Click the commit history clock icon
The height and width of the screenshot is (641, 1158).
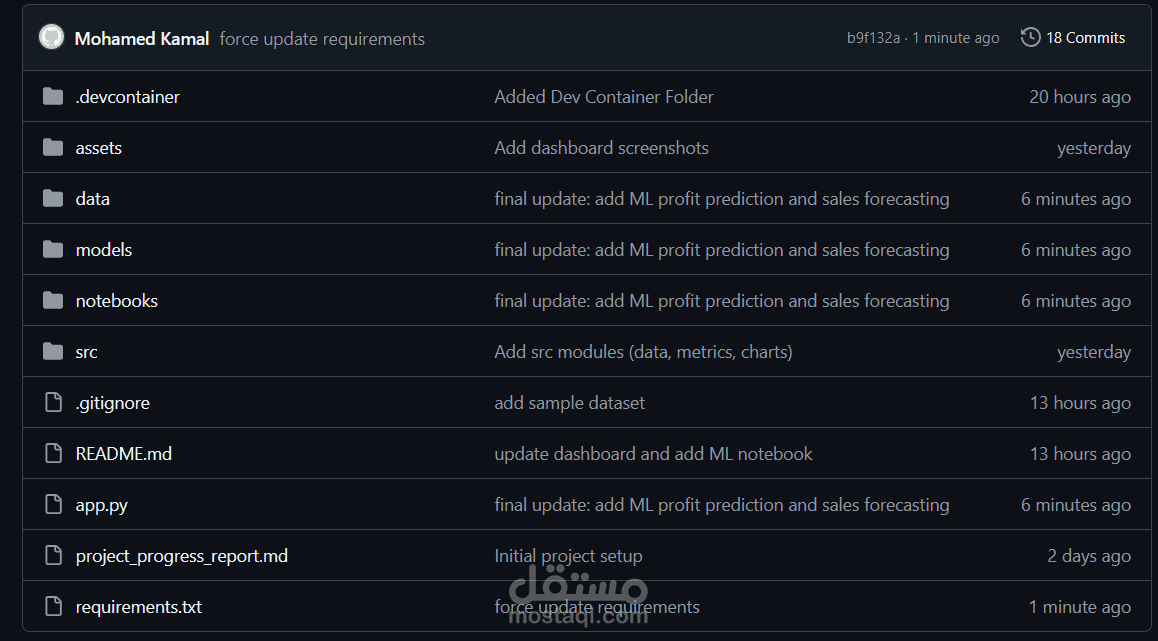(x=1030, y=38)
